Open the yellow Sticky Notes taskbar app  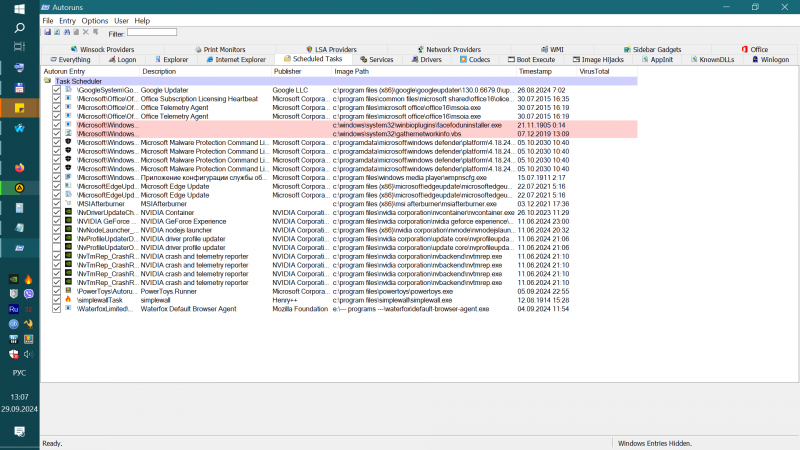coord(19,108)
